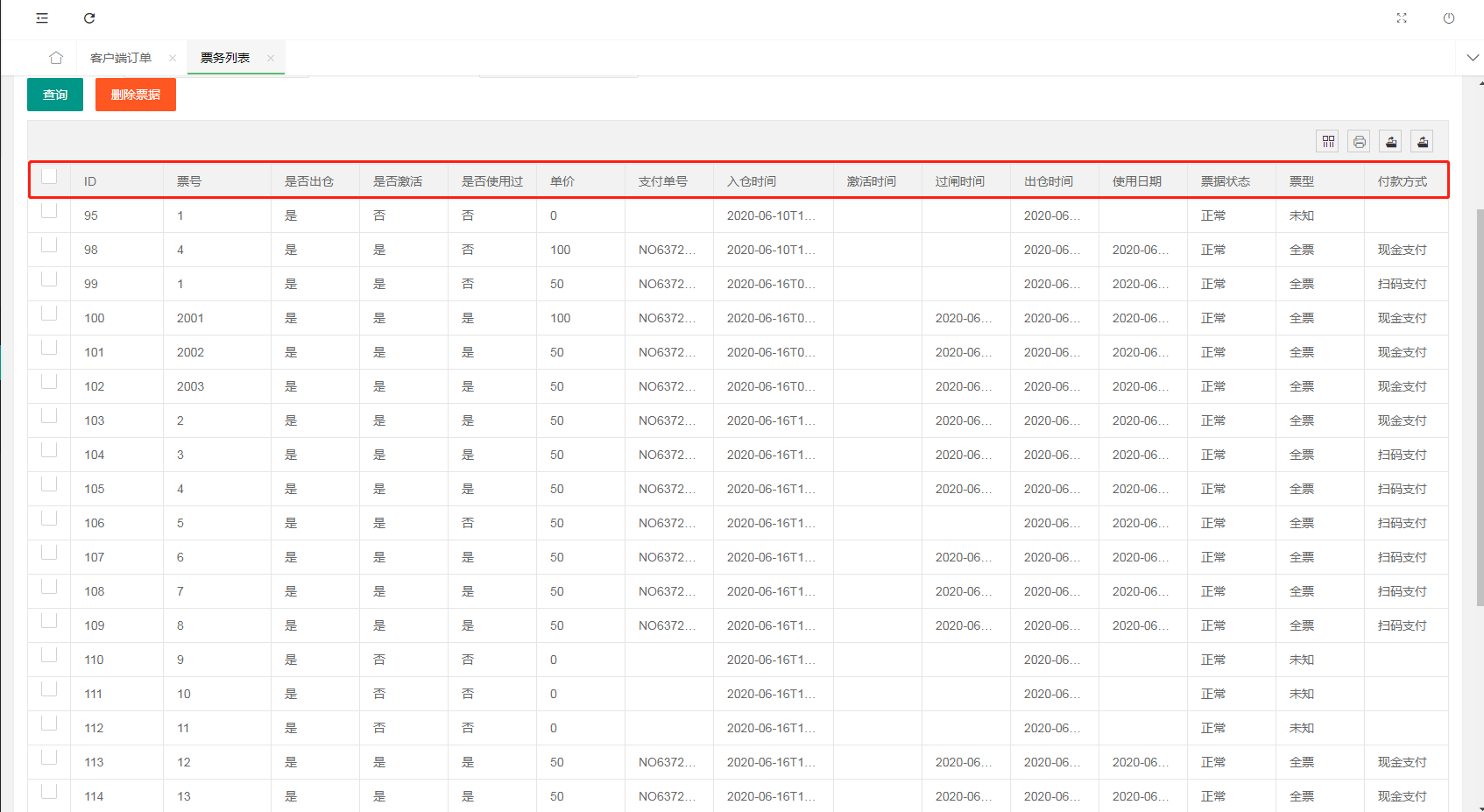Check the row with ID 105
Screen dimensions: 1484x812
coord(49,484)
